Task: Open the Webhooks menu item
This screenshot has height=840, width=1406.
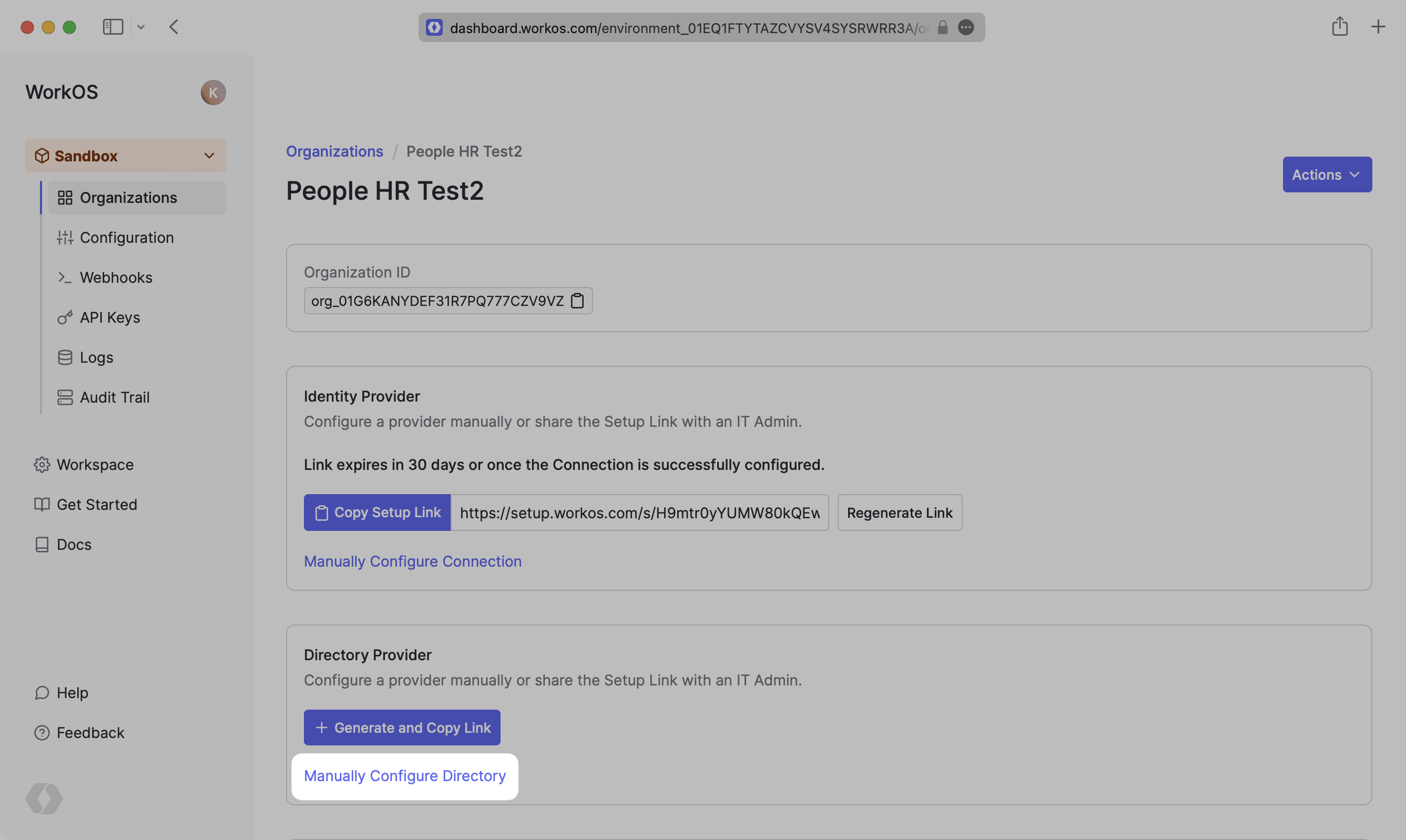Action: [116, 278]
